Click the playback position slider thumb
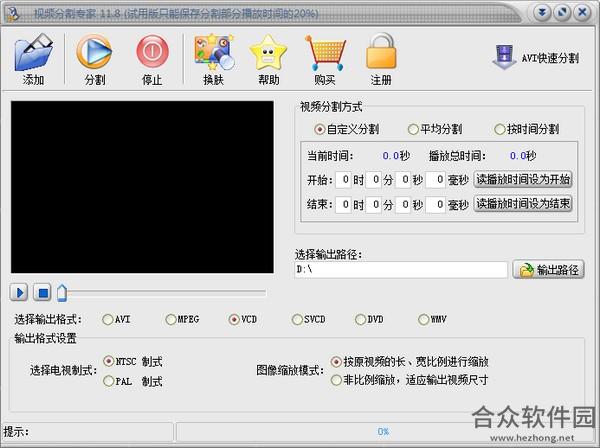The height and width of the screenshot is (448, 600). 62,293
